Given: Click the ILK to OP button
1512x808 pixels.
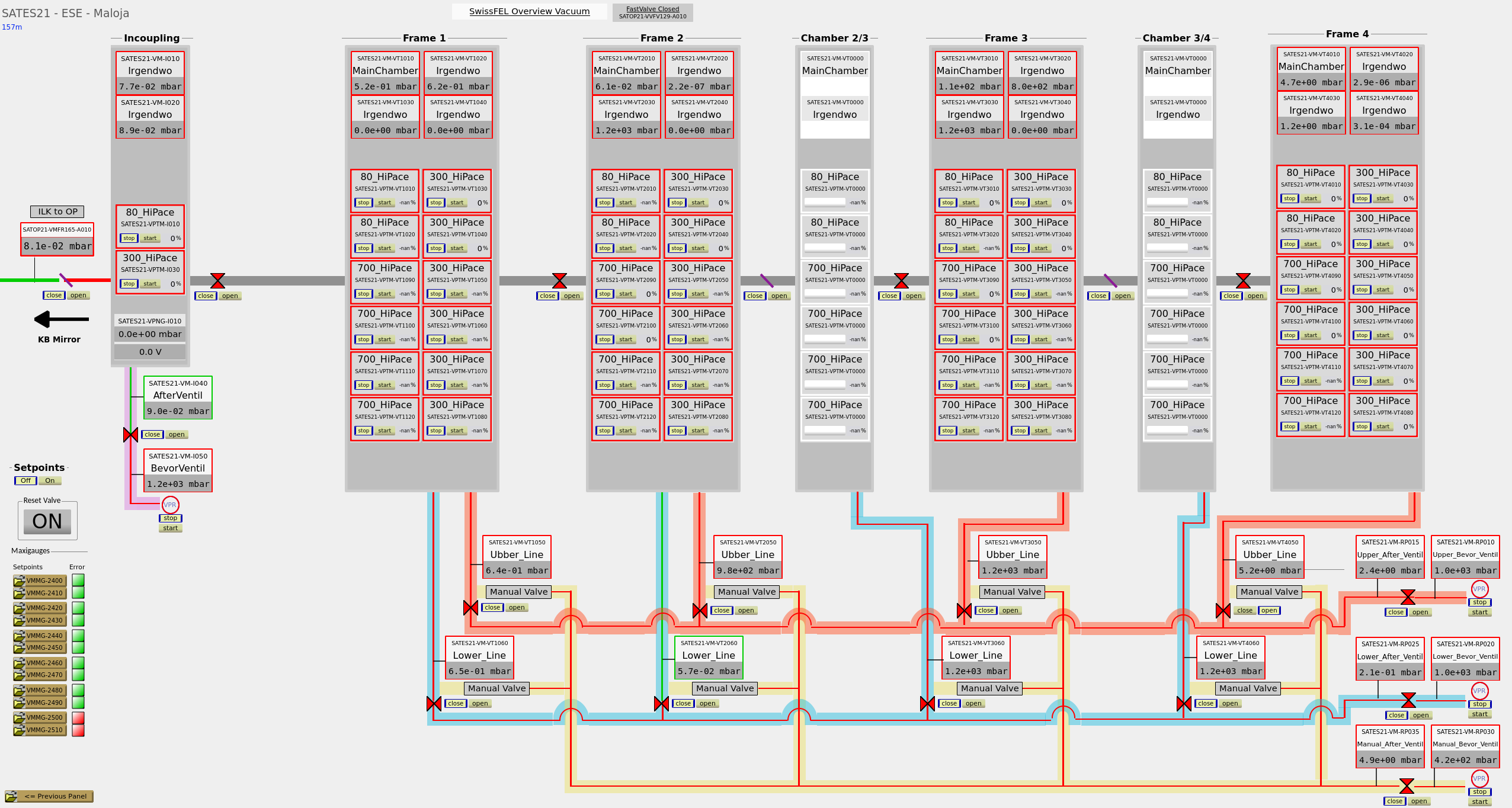Looking at the screenshot, I should pos(57,211).
